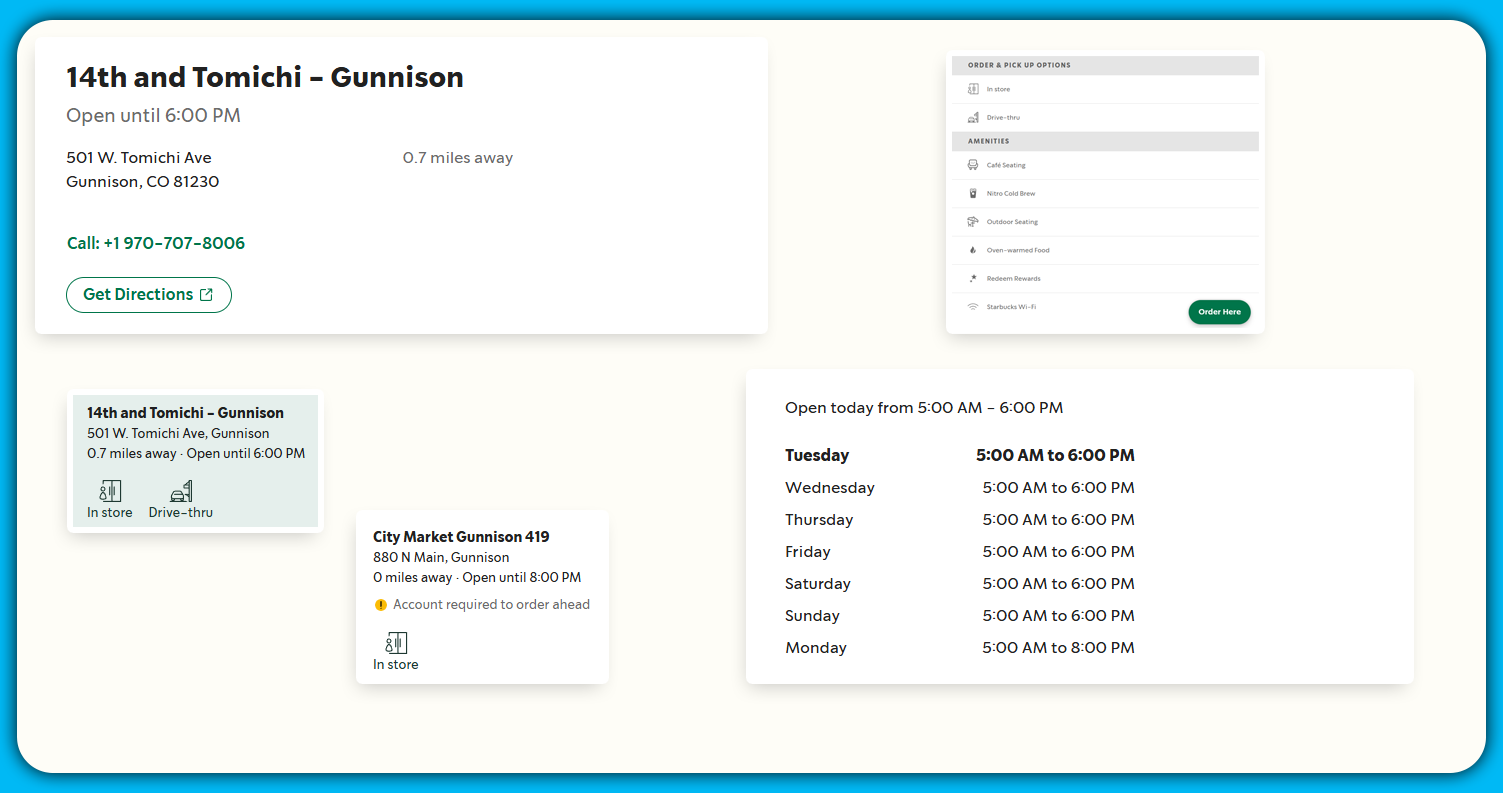Click the Outdoor Seating umbrella icon

coord(973,222)
